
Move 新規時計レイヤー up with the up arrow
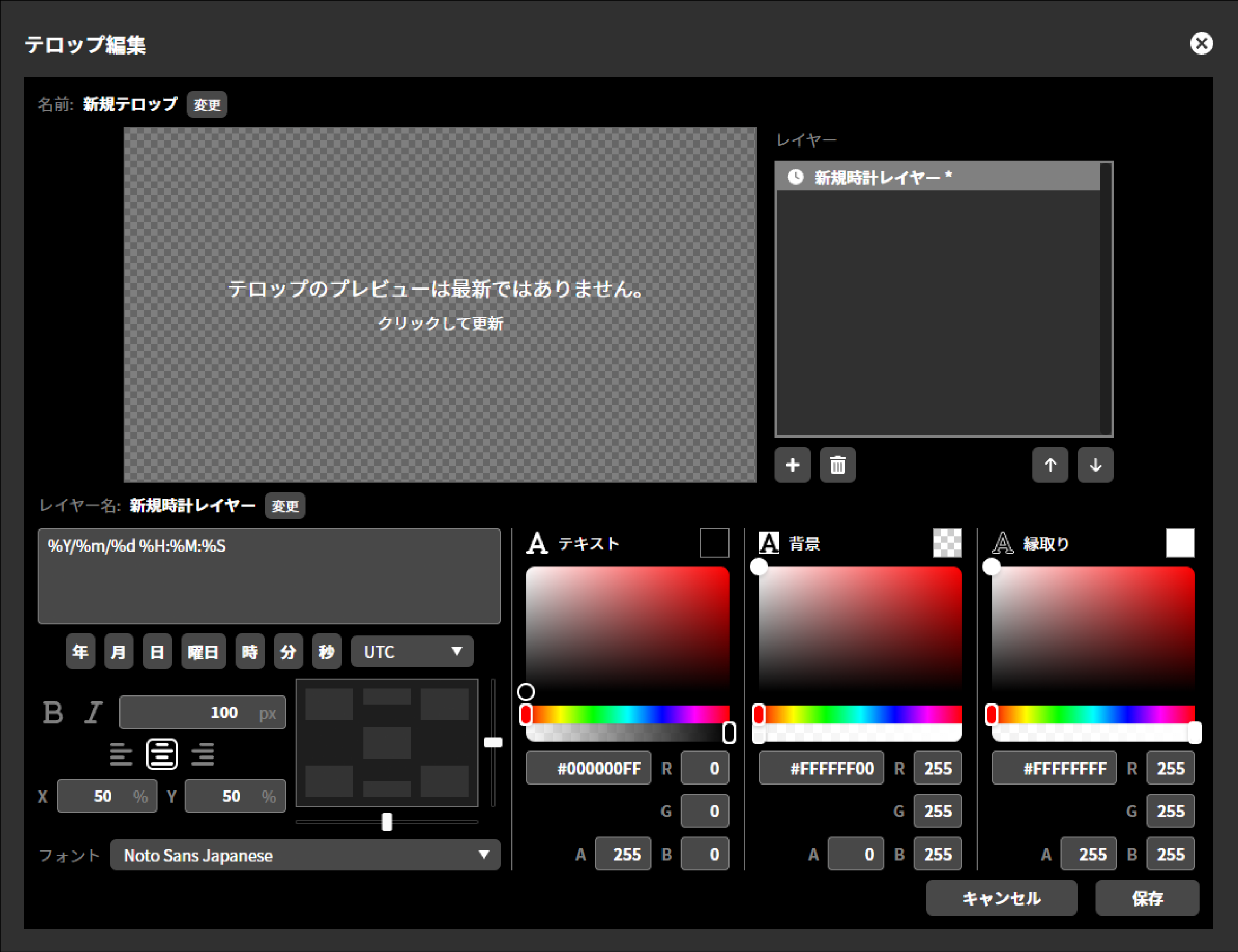[1050, 465]
